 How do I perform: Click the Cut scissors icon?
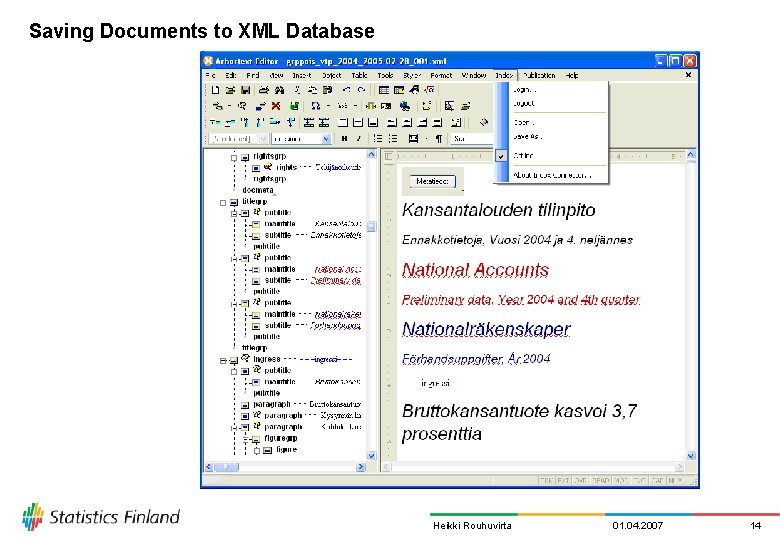[297, 90]
